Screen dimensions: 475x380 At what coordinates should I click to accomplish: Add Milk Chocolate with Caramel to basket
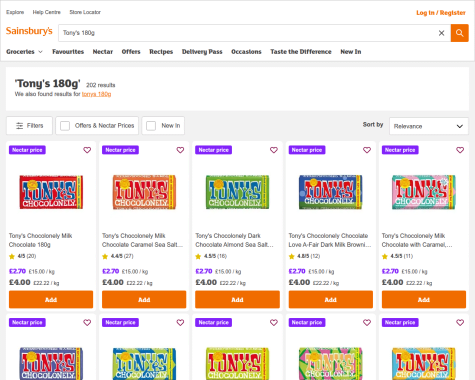pos(424,299)
